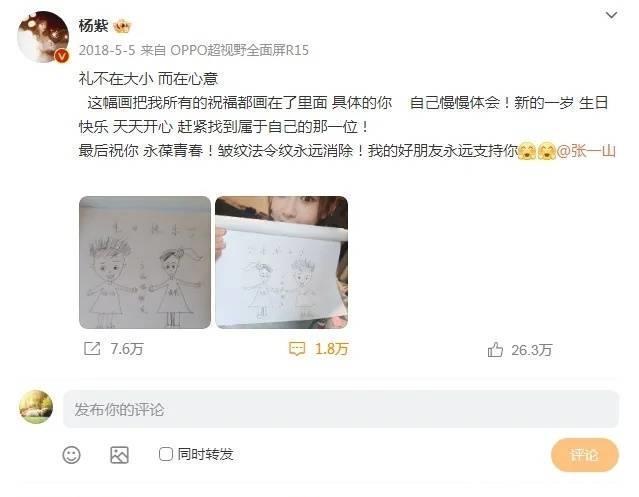Click the verified V badge on avatar
639x497 pixels.
(x=62, y=56)
